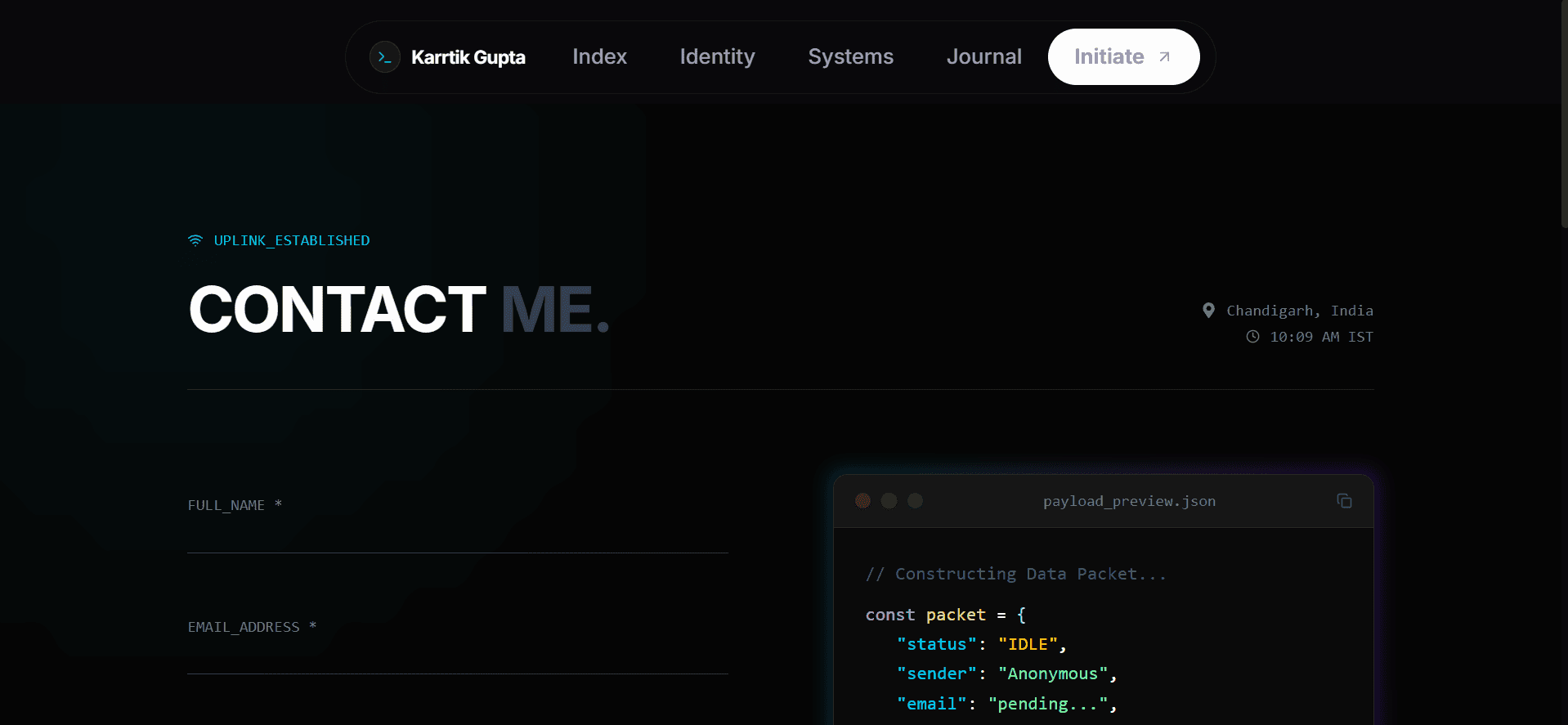1568x725 pixels.
Task: Click the terminal logo icon in navbar
Action: [x=385, y=57]
